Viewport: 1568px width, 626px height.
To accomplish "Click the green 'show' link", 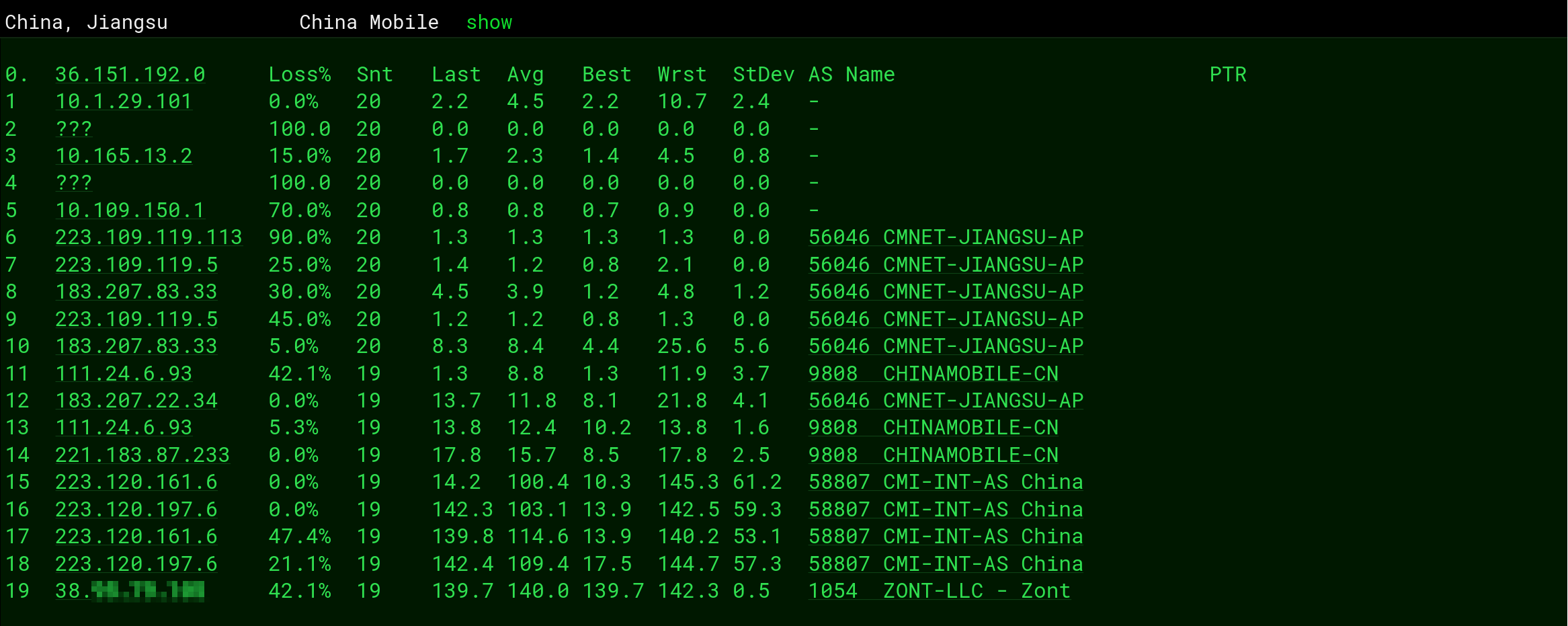I will tap(489, 23).
